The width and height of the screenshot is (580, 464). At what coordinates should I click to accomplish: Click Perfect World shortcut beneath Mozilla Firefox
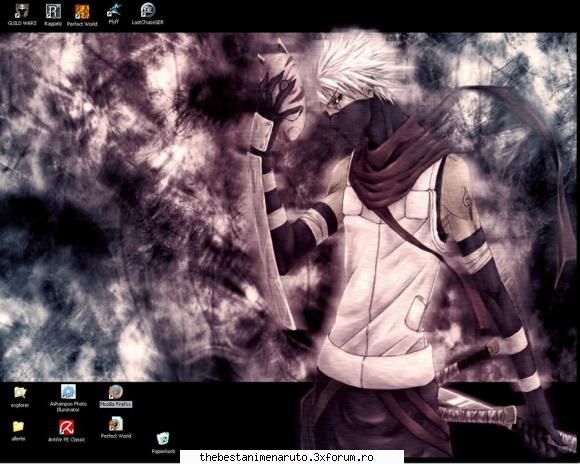point(116,428)
